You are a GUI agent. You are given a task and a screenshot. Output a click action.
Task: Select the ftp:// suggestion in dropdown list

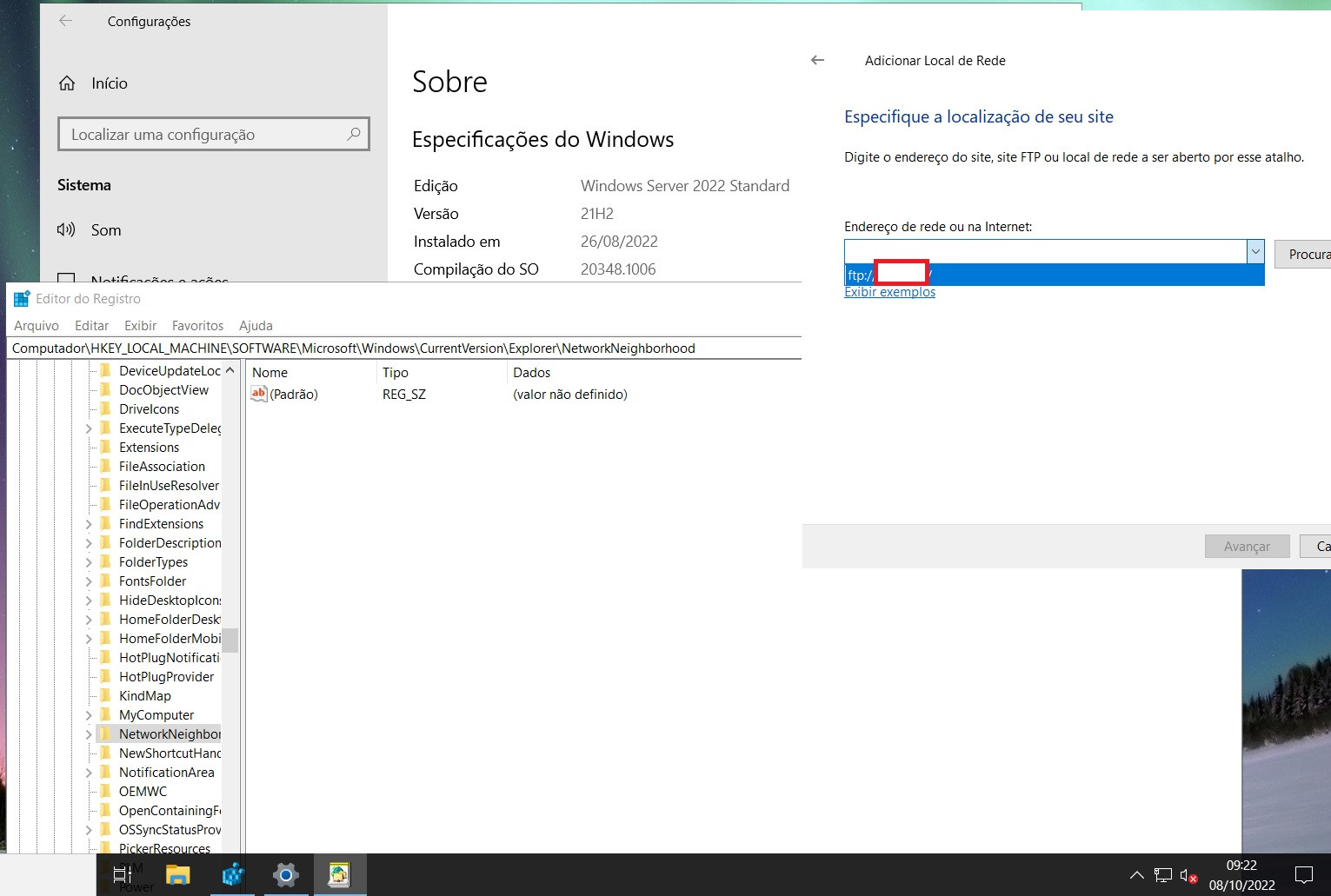click(1054, 275)
